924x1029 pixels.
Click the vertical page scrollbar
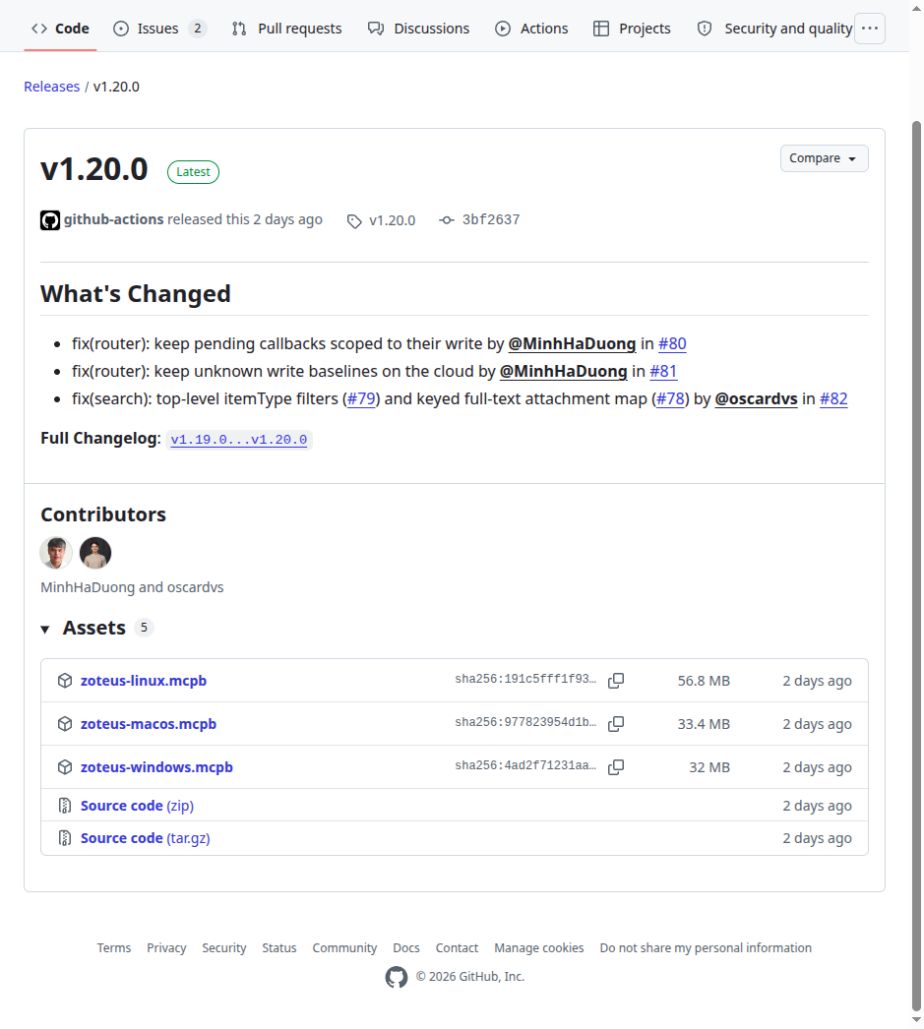pyautogui.click(x=916, y=566)
